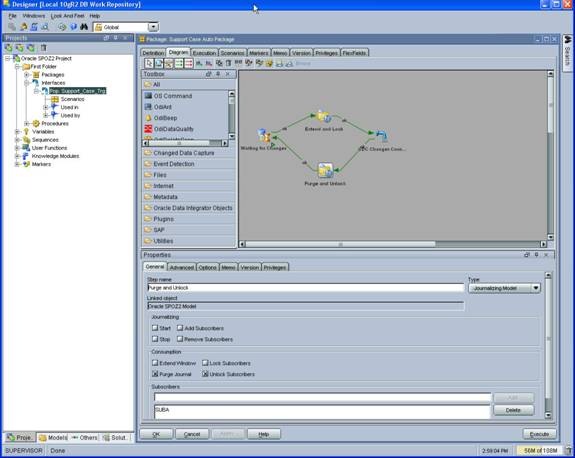Open the Look And Feel menu
The width and height of the screenshot is (575, 458).
click(x=67, y=16)
